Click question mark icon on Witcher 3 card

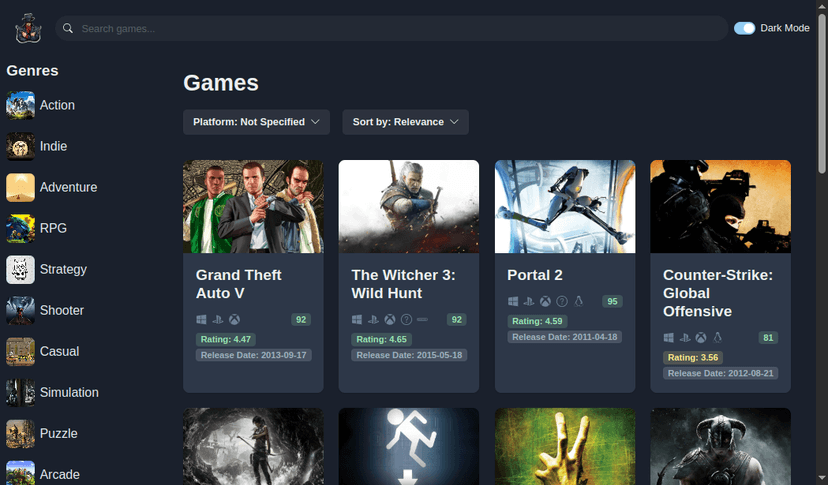406,320
